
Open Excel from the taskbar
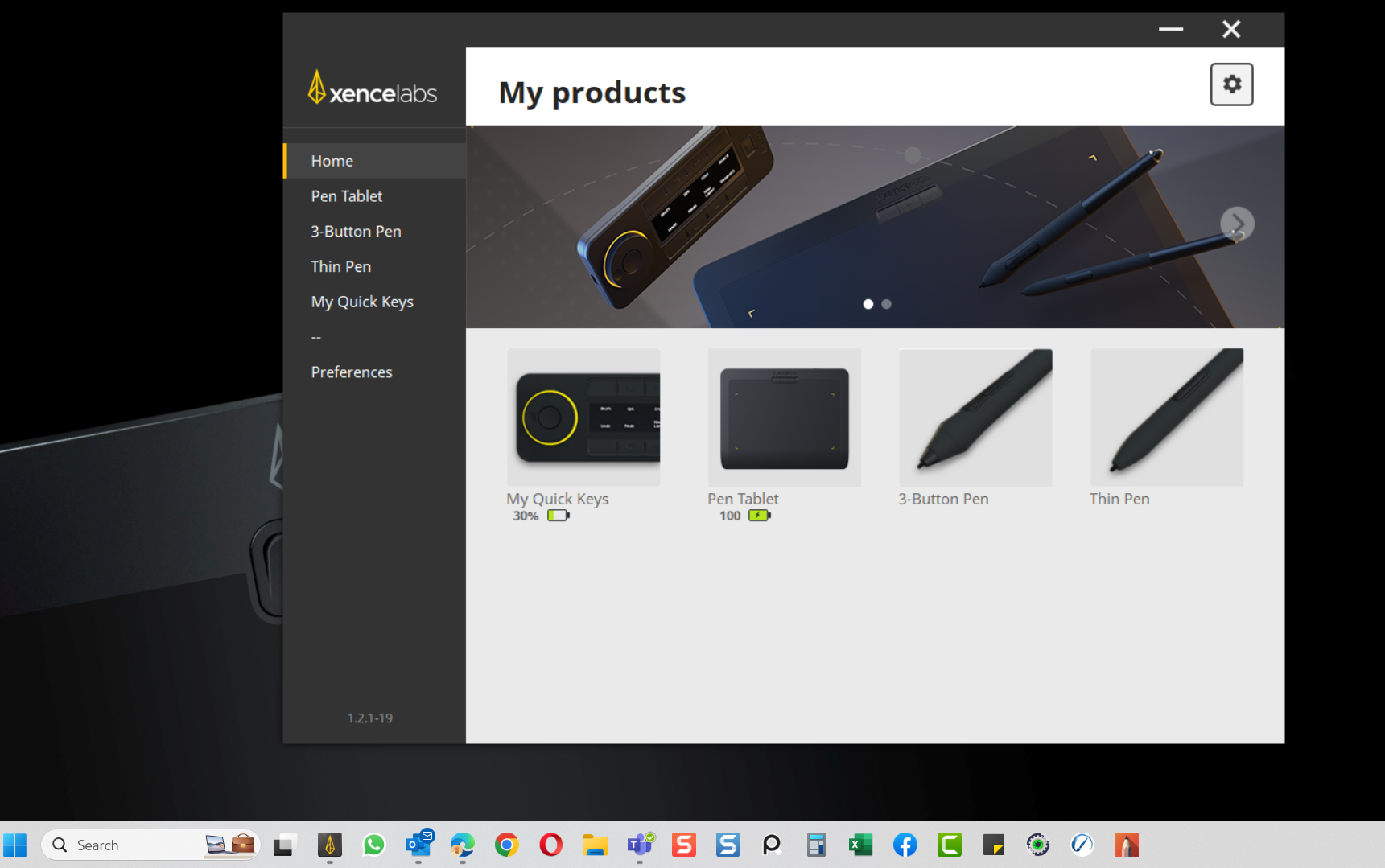[x=861, y=845]
